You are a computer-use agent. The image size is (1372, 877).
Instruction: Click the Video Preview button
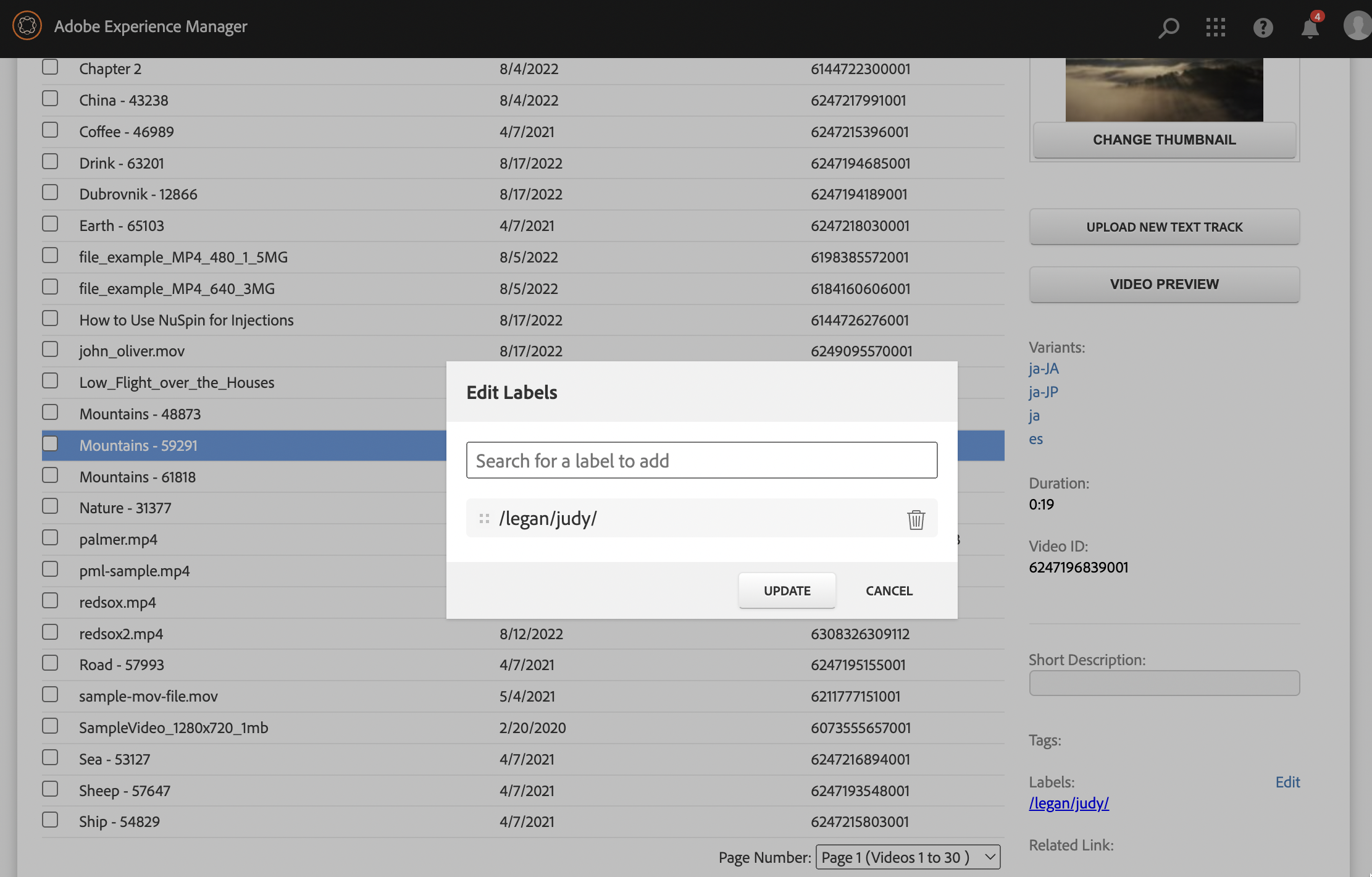pyautogui.click(x=1164, y=283)
